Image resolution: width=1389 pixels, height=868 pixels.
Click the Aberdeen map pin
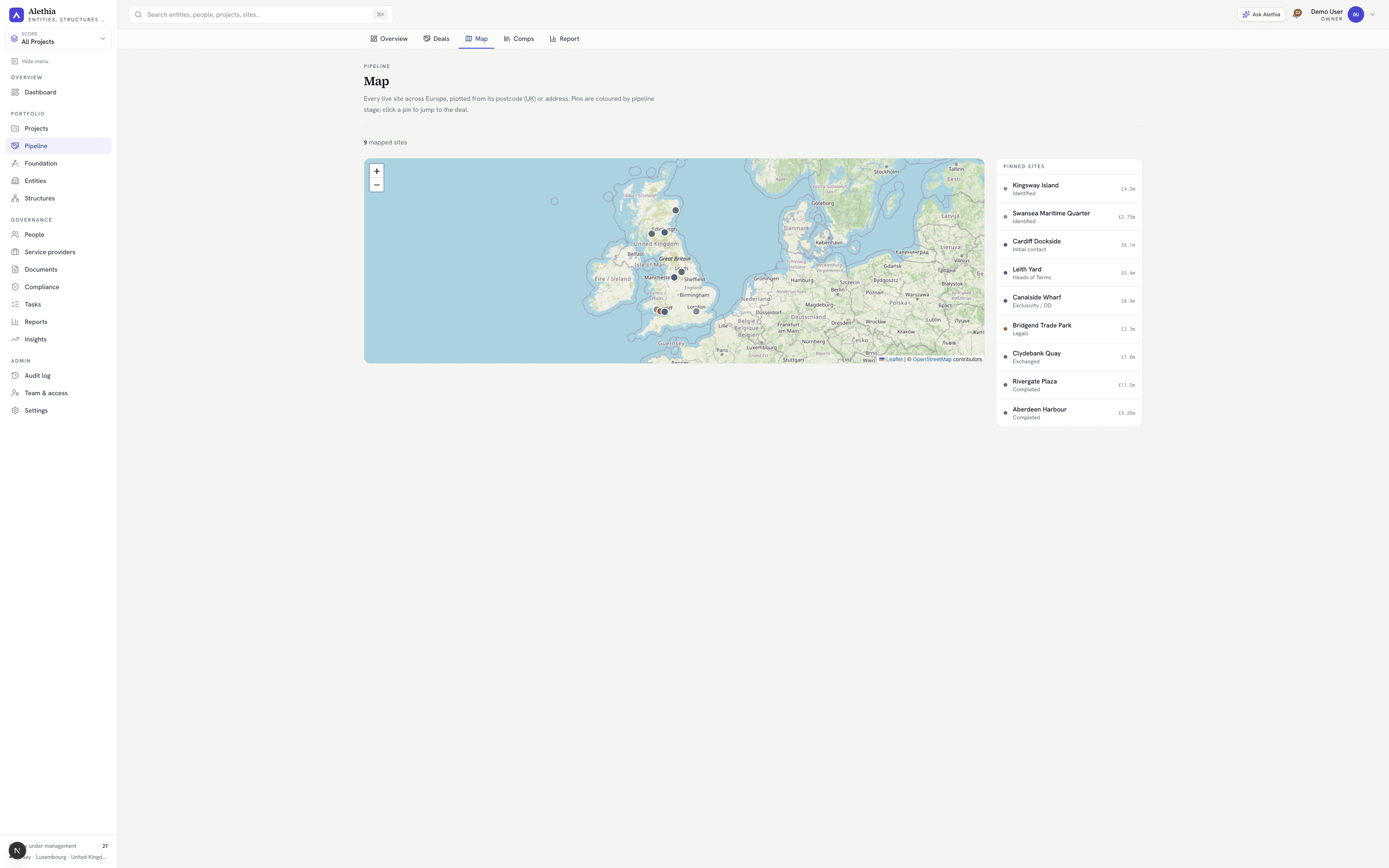coord(676,211)
